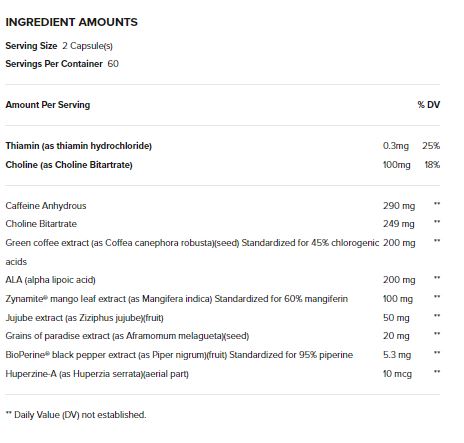Click the 100mg choline amount
The width and height of the screenshot is (464, 443).
tap(396, 165)
